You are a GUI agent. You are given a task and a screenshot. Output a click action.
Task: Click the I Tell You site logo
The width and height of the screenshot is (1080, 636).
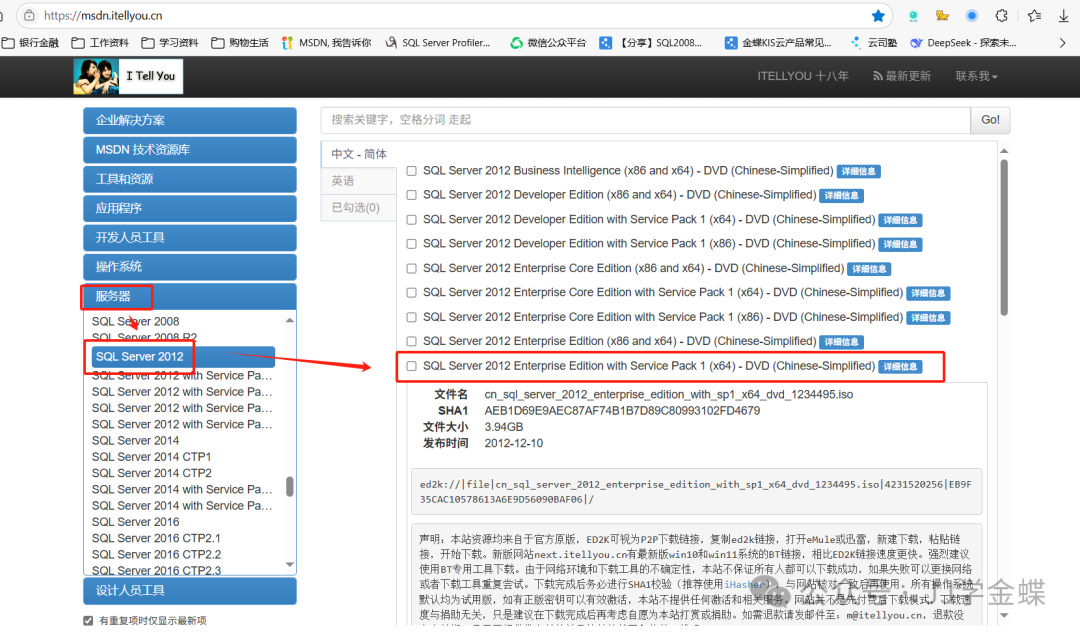[128, 76]
